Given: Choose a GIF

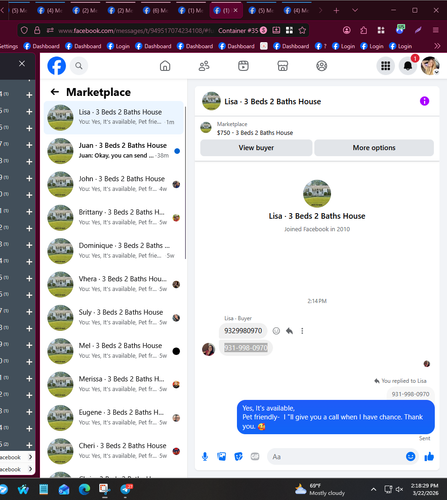Looking at the screenshot, I should pyautogui.click(x=255, y=457).
